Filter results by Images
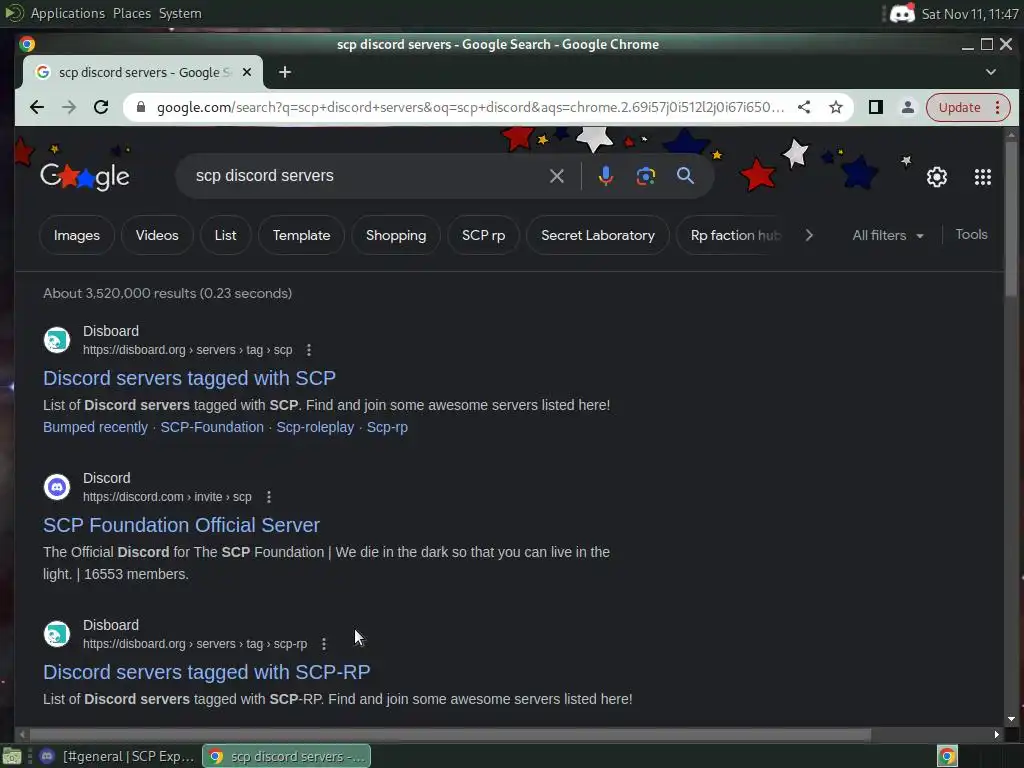 [x=77, y=235]
